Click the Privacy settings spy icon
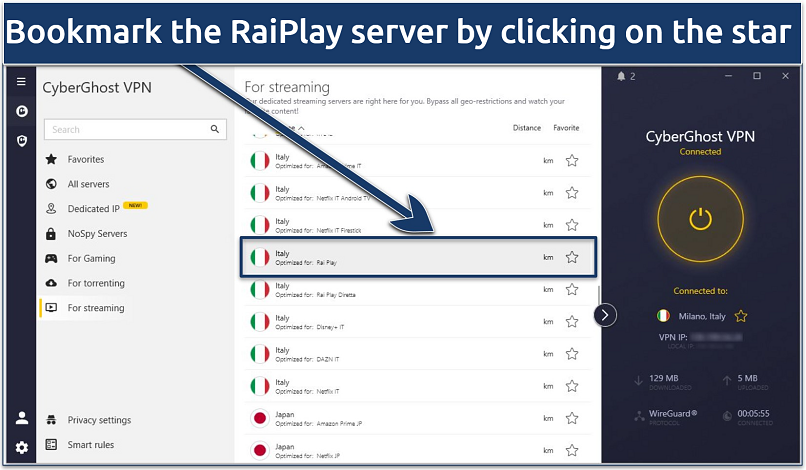Image resolution: width=806 pixels, height=470 pixels. [x=51, y=420]
